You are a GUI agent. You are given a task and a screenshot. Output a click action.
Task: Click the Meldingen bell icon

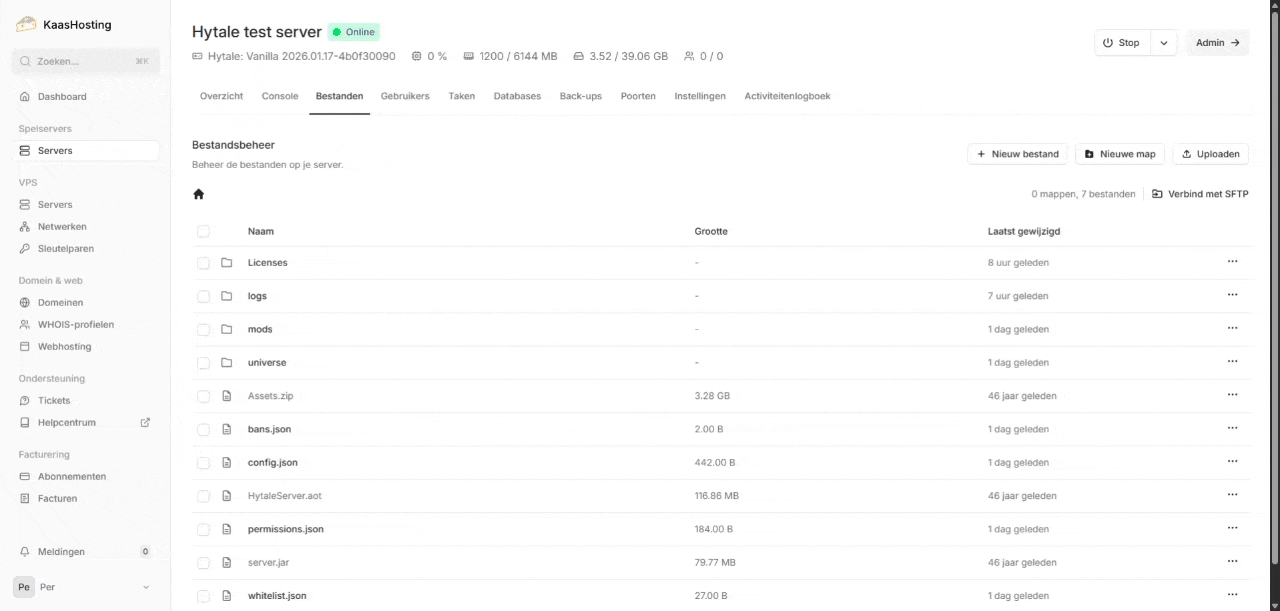25,552
